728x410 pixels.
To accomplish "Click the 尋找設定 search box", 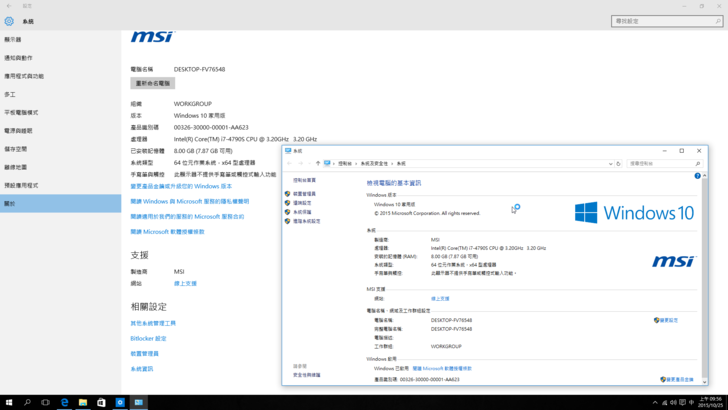I will click(x=665, y=20).
